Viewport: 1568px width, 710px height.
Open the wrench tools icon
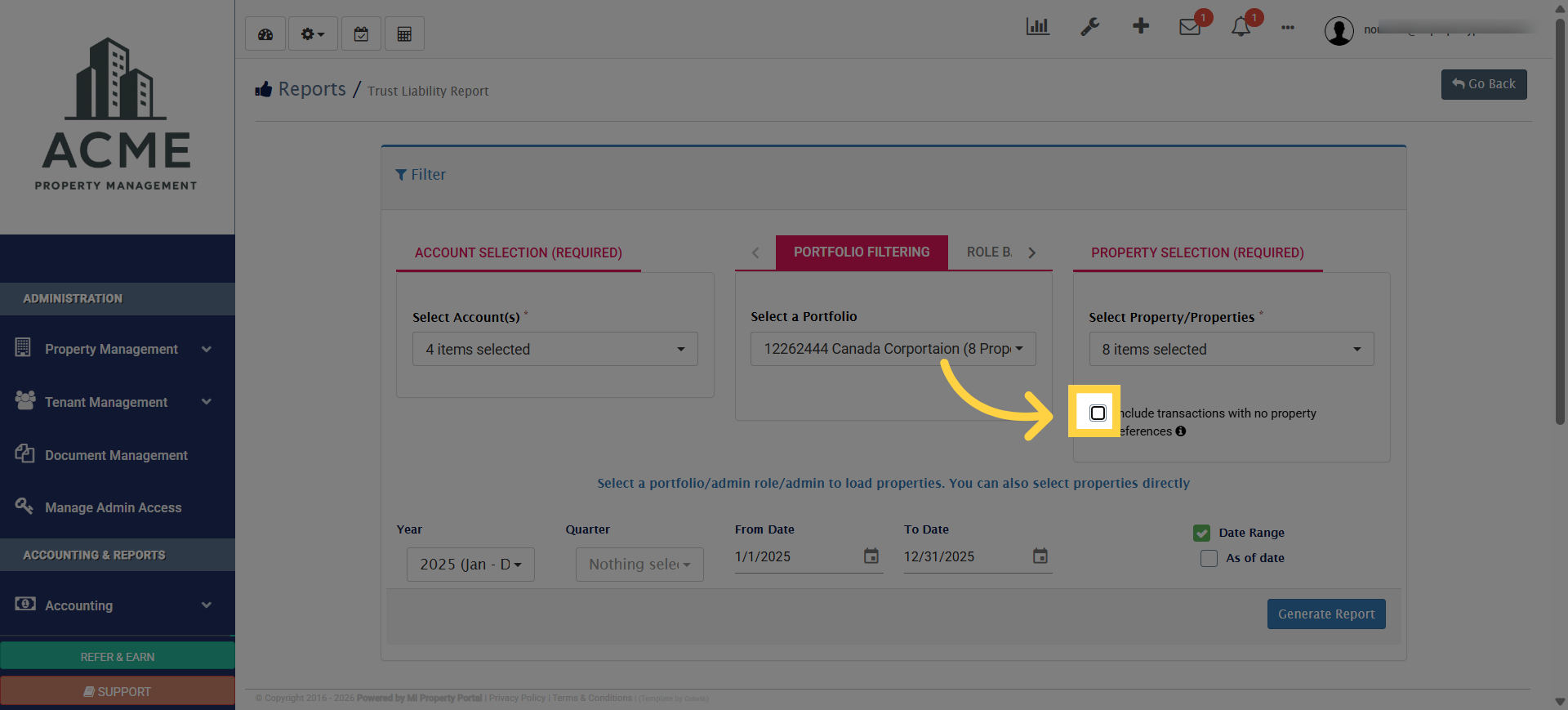[x=1089, y=27]
